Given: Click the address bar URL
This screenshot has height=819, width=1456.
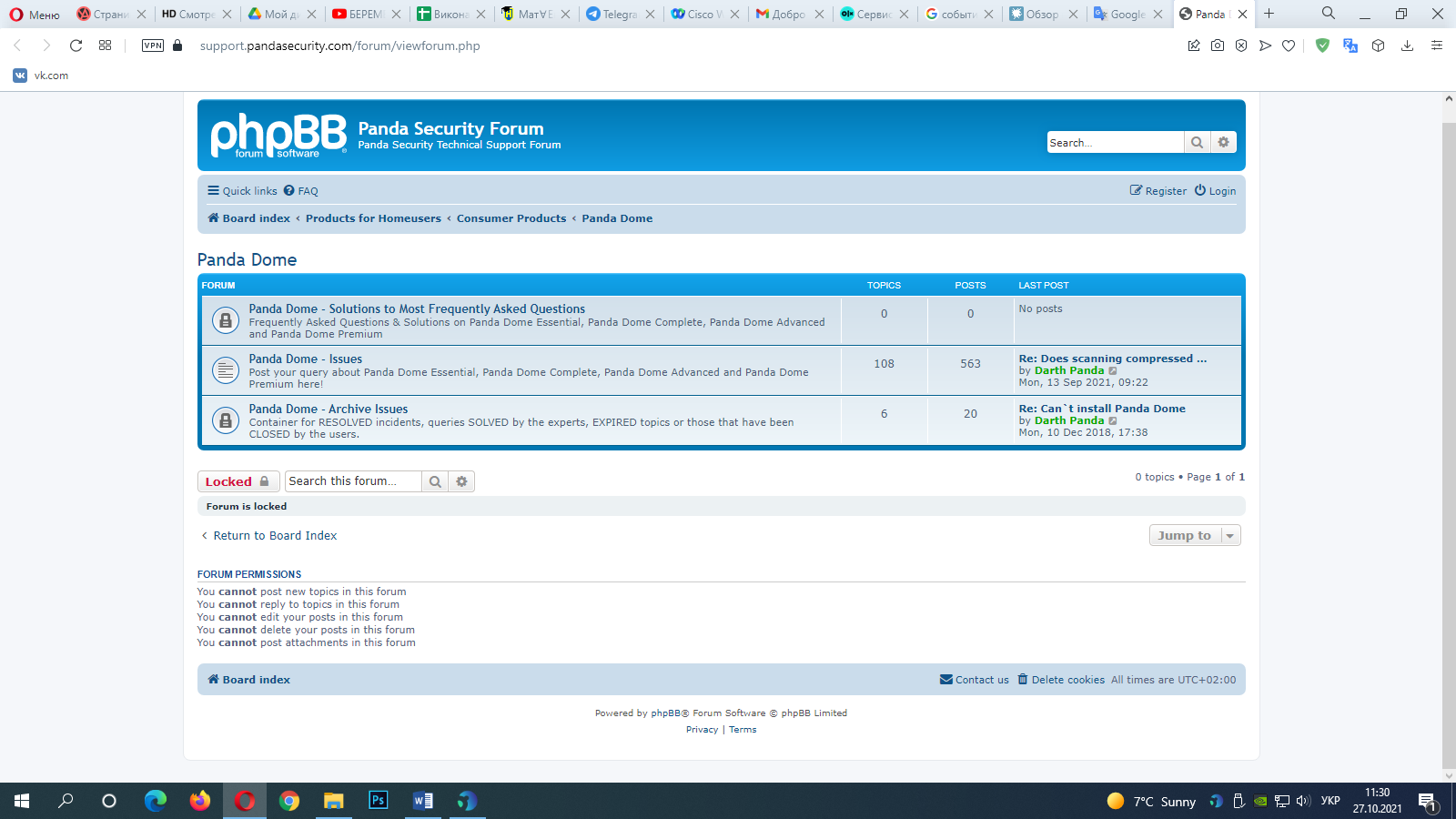Looking at the screenshot, I should (340, 45).
